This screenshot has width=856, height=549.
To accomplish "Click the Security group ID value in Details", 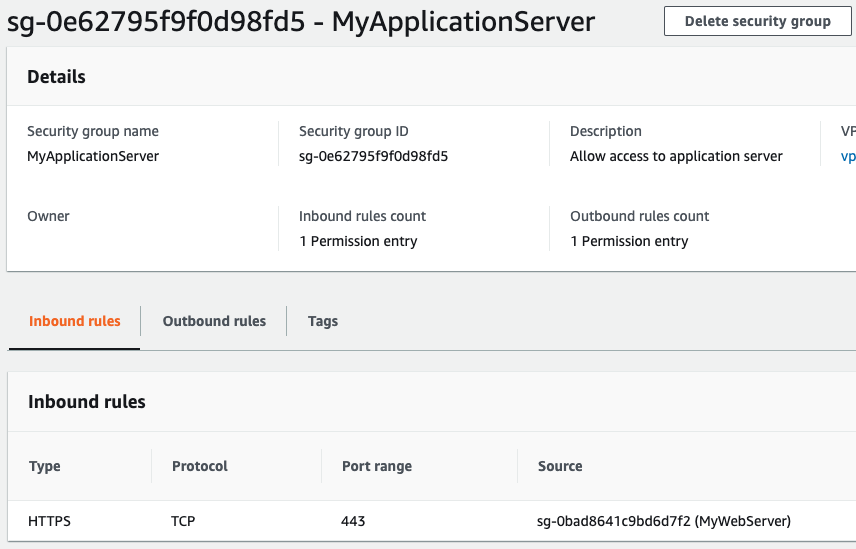I will [x=373, y=156].
